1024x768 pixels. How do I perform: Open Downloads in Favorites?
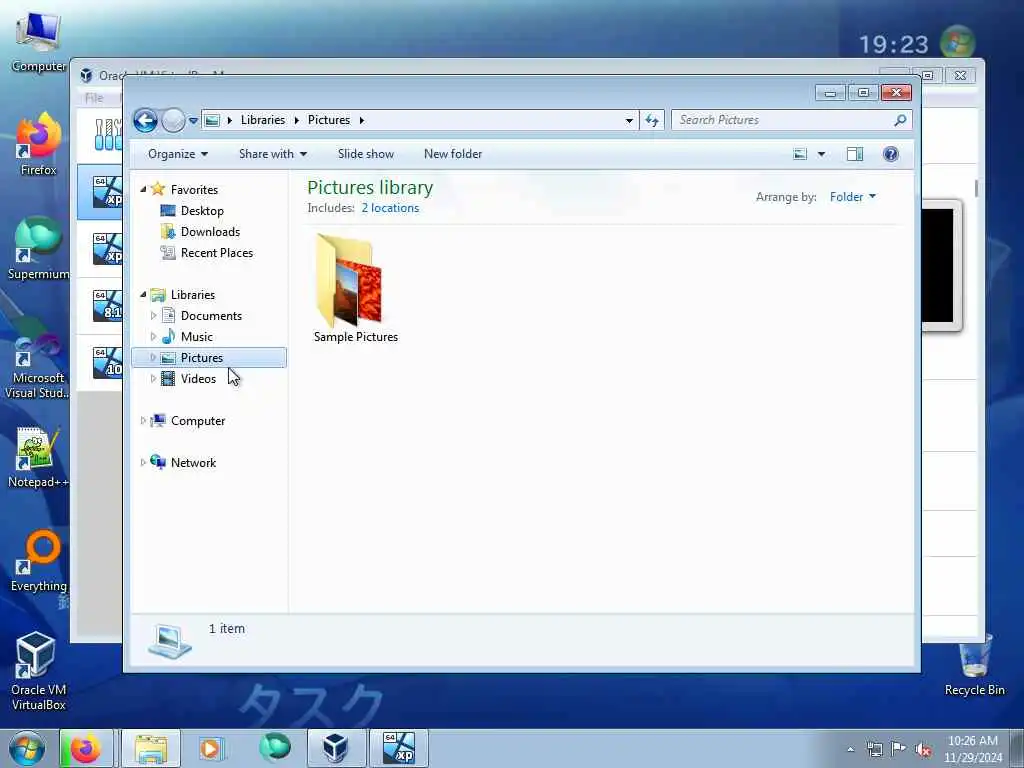coord(210,232)
